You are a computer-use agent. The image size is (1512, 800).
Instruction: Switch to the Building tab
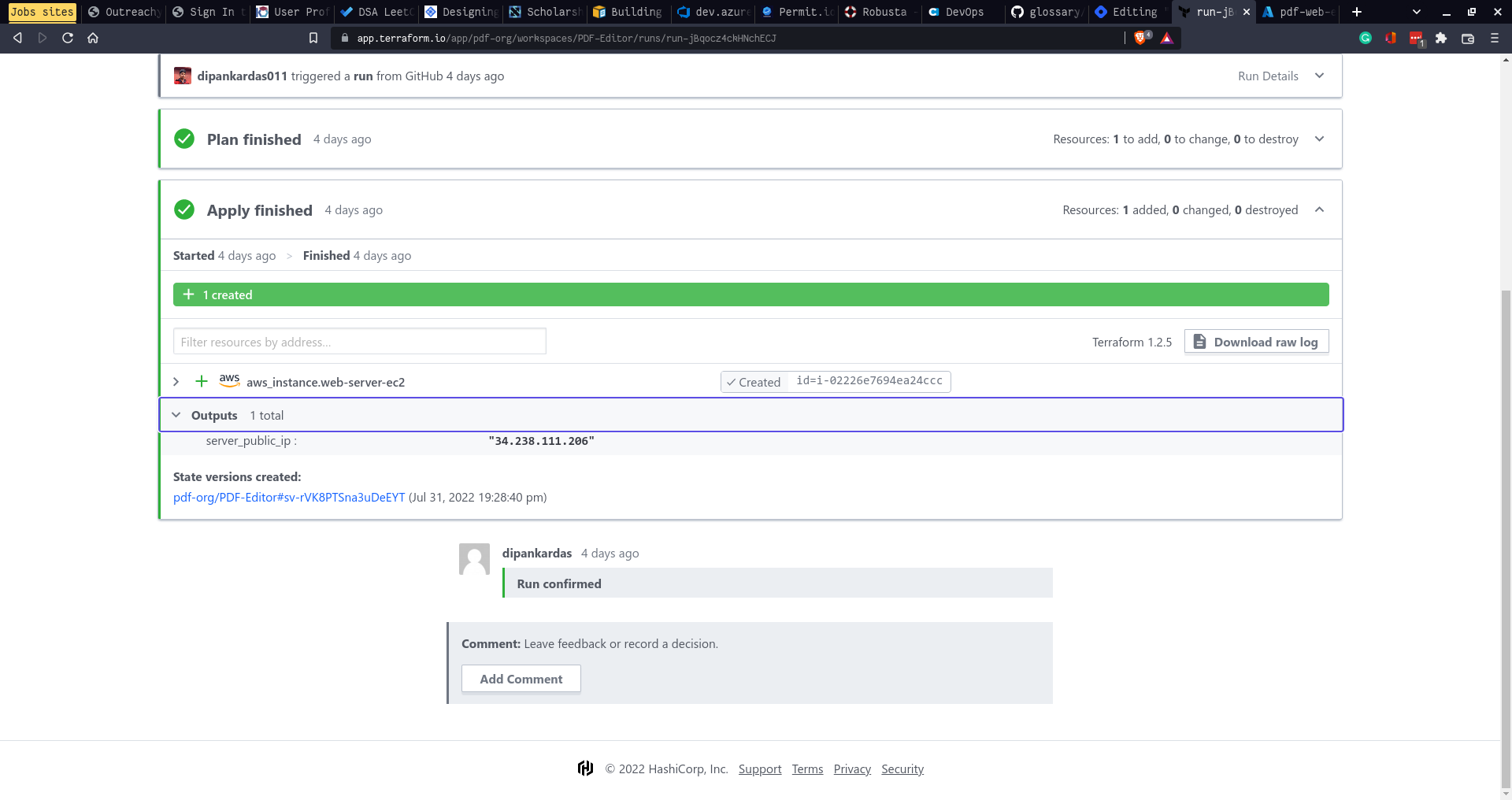click(629, 12)
